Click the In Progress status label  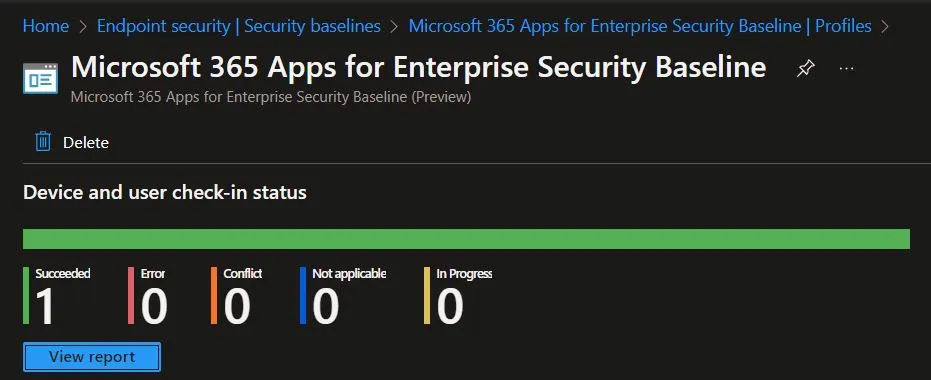[x=464, y=274]
